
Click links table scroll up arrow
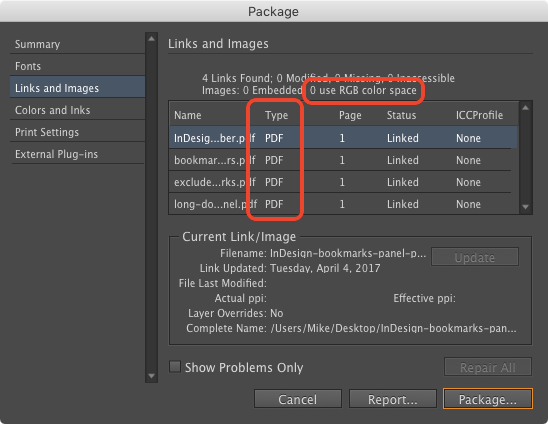coord(525,108)
